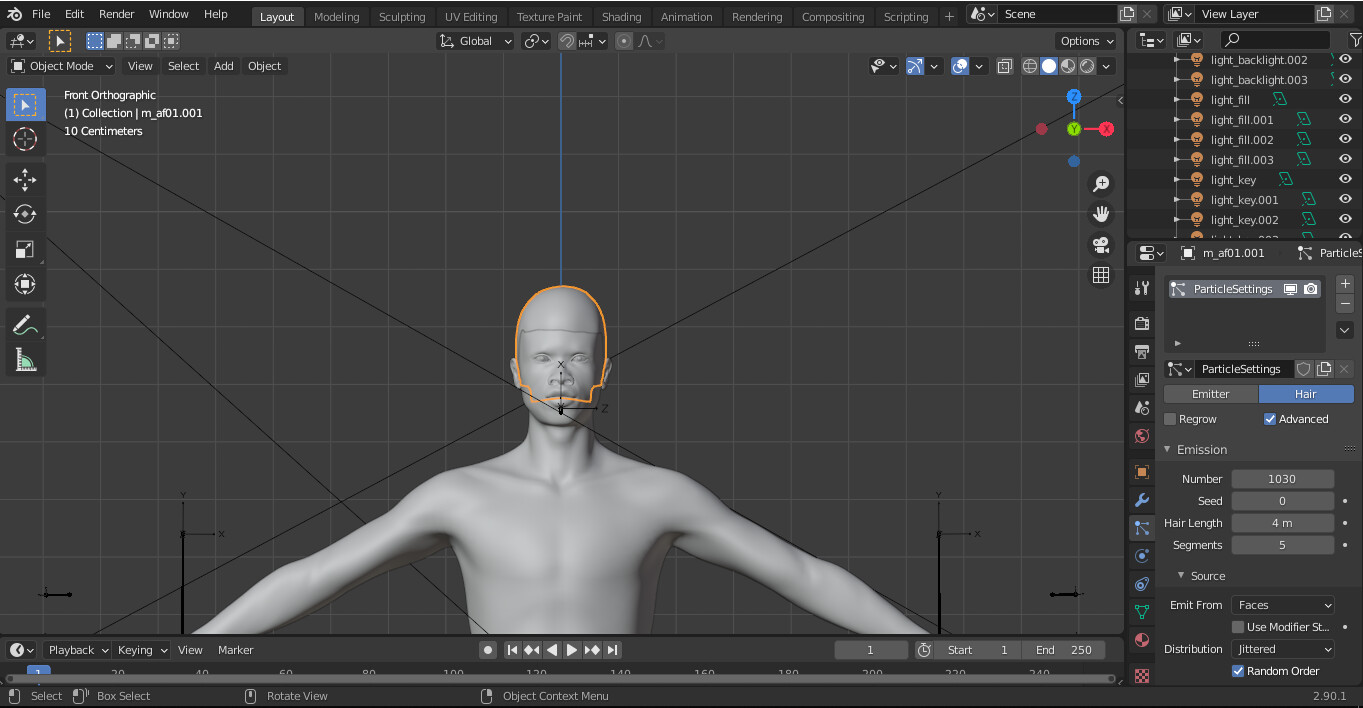The image size is (1363, 708).
Task: Open the Emit From Faces dropdown
Action: click(x=1283, y=605)
